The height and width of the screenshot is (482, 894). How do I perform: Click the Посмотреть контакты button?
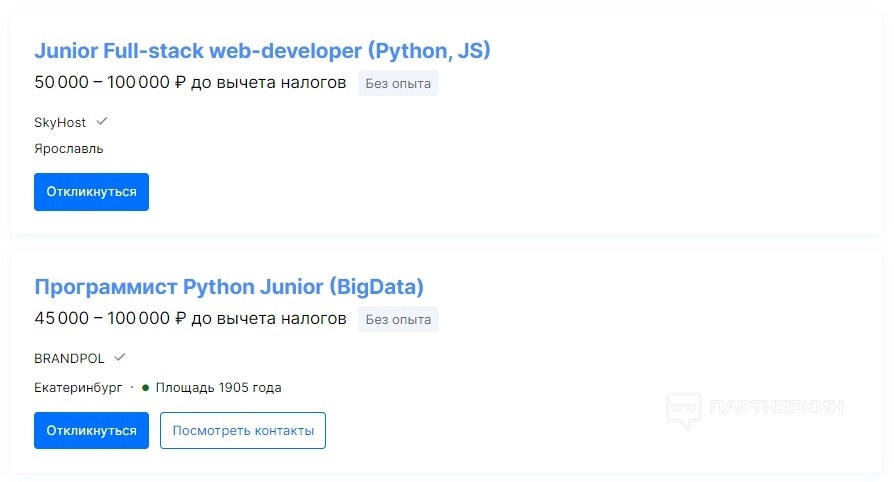point(243,431)
